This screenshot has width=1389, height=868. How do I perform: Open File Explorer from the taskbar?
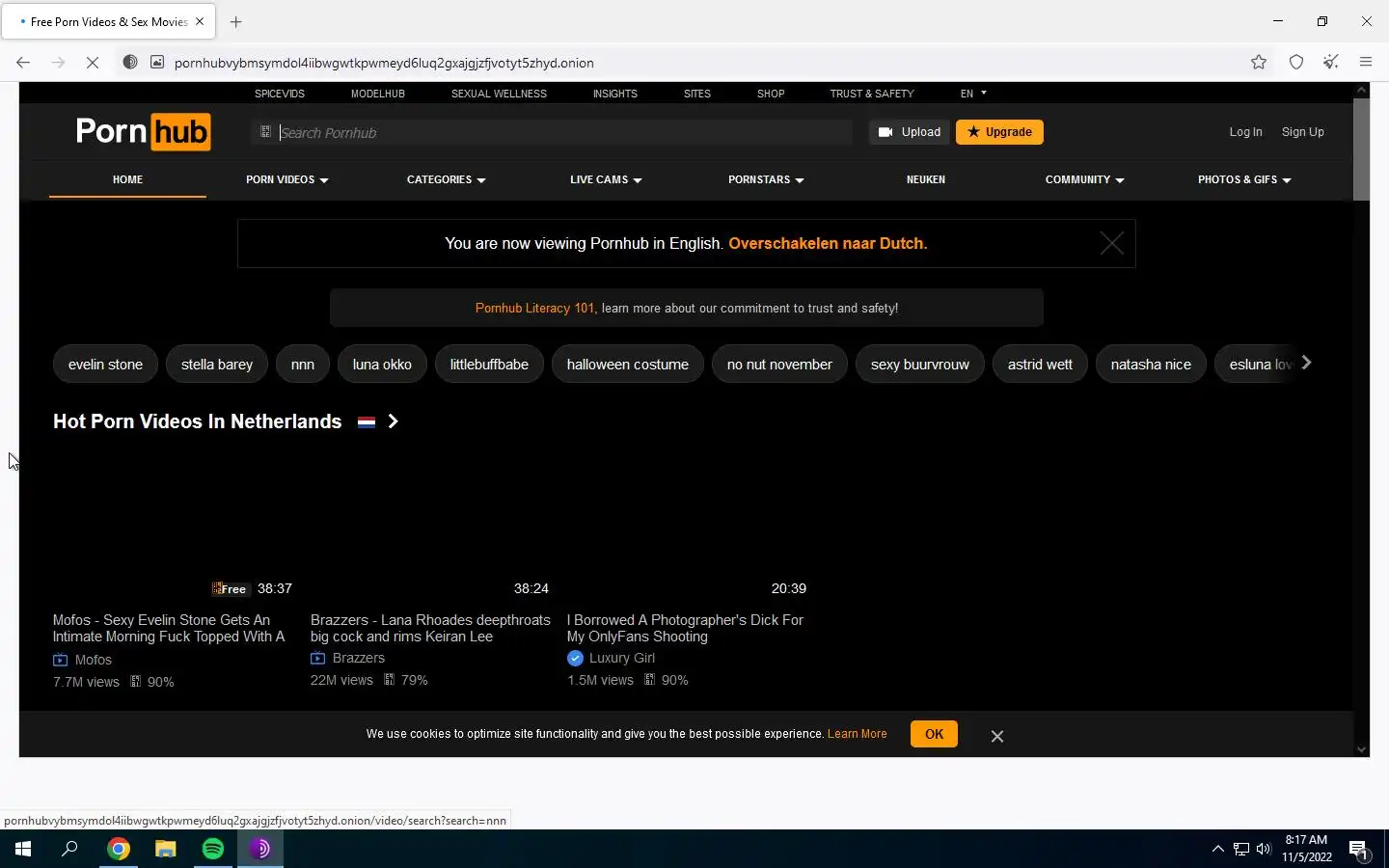click(x=166, y=849)
